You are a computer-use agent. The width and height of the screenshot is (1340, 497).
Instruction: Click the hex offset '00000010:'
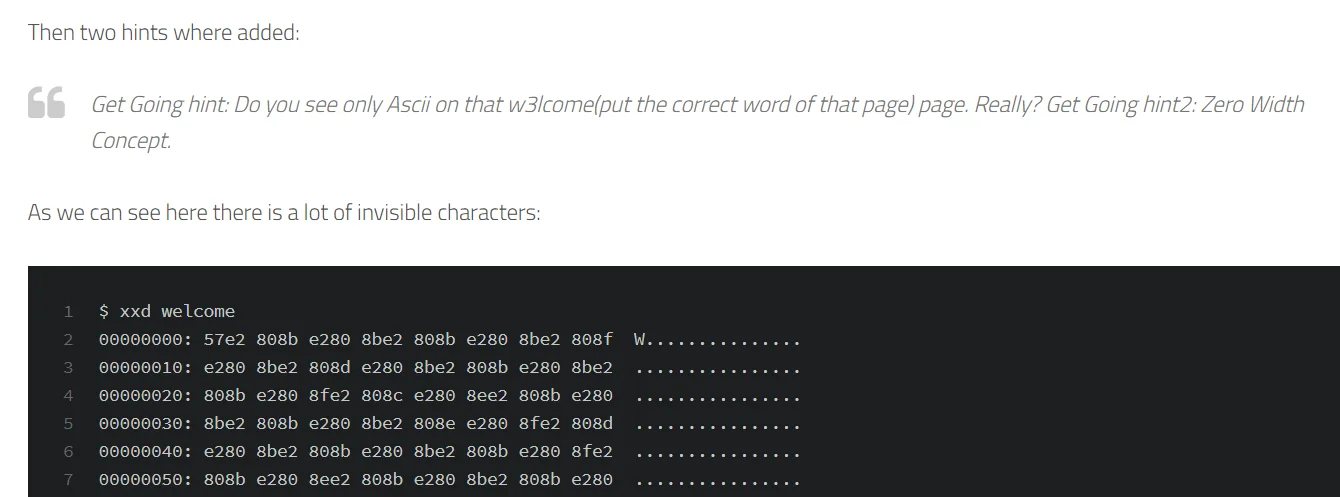pyautogui.click(x=146, y=367)
